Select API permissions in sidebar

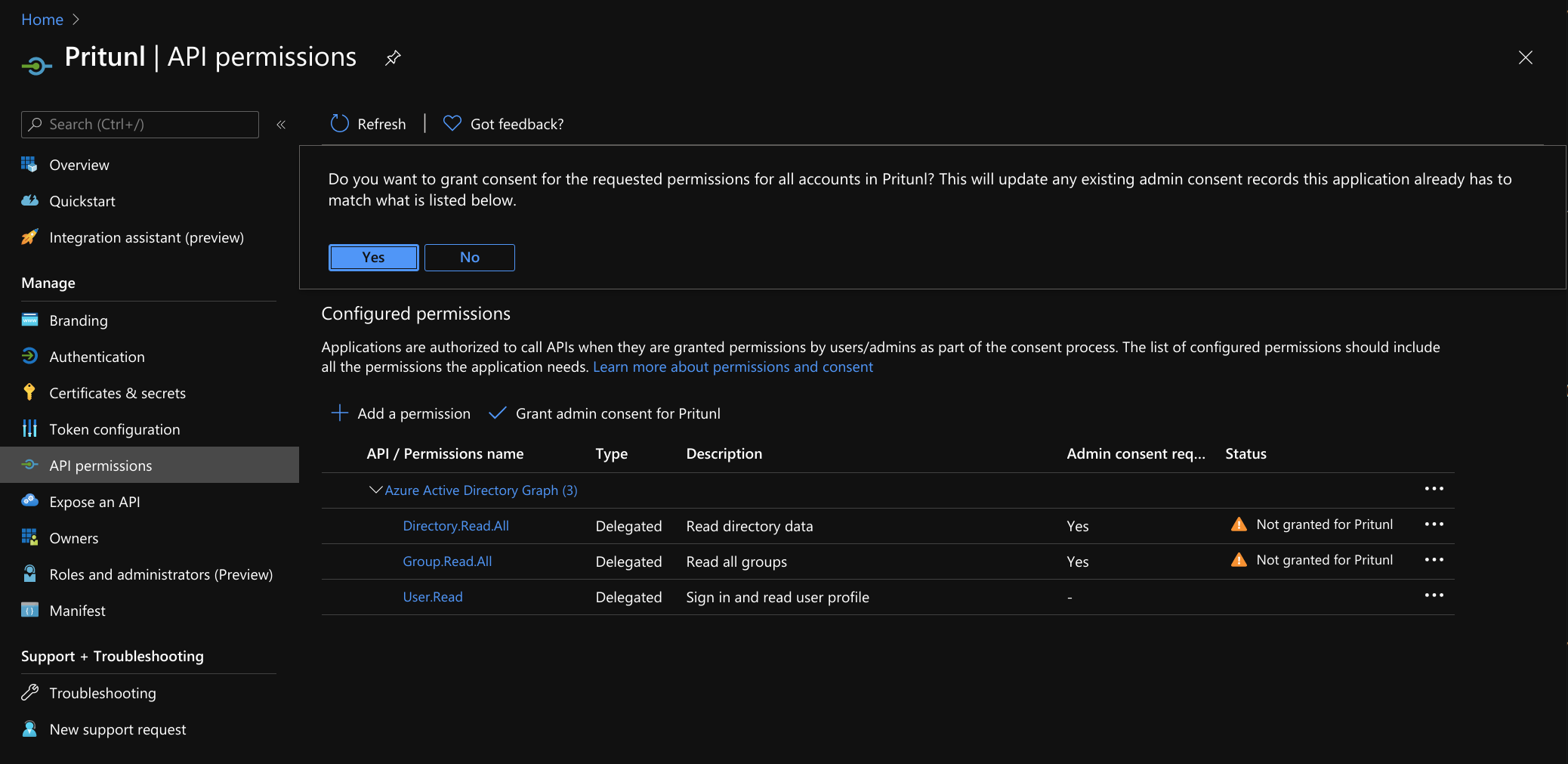[x=150, y=465]
